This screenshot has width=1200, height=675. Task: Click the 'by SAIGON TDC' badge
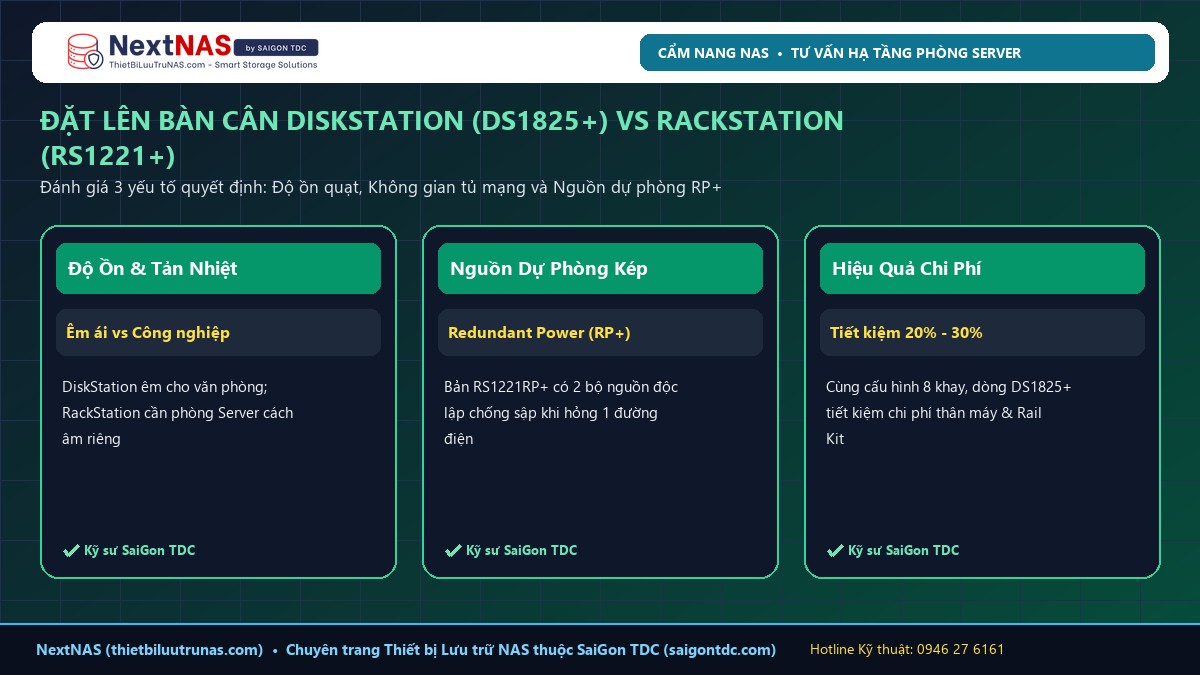(275, 47)
